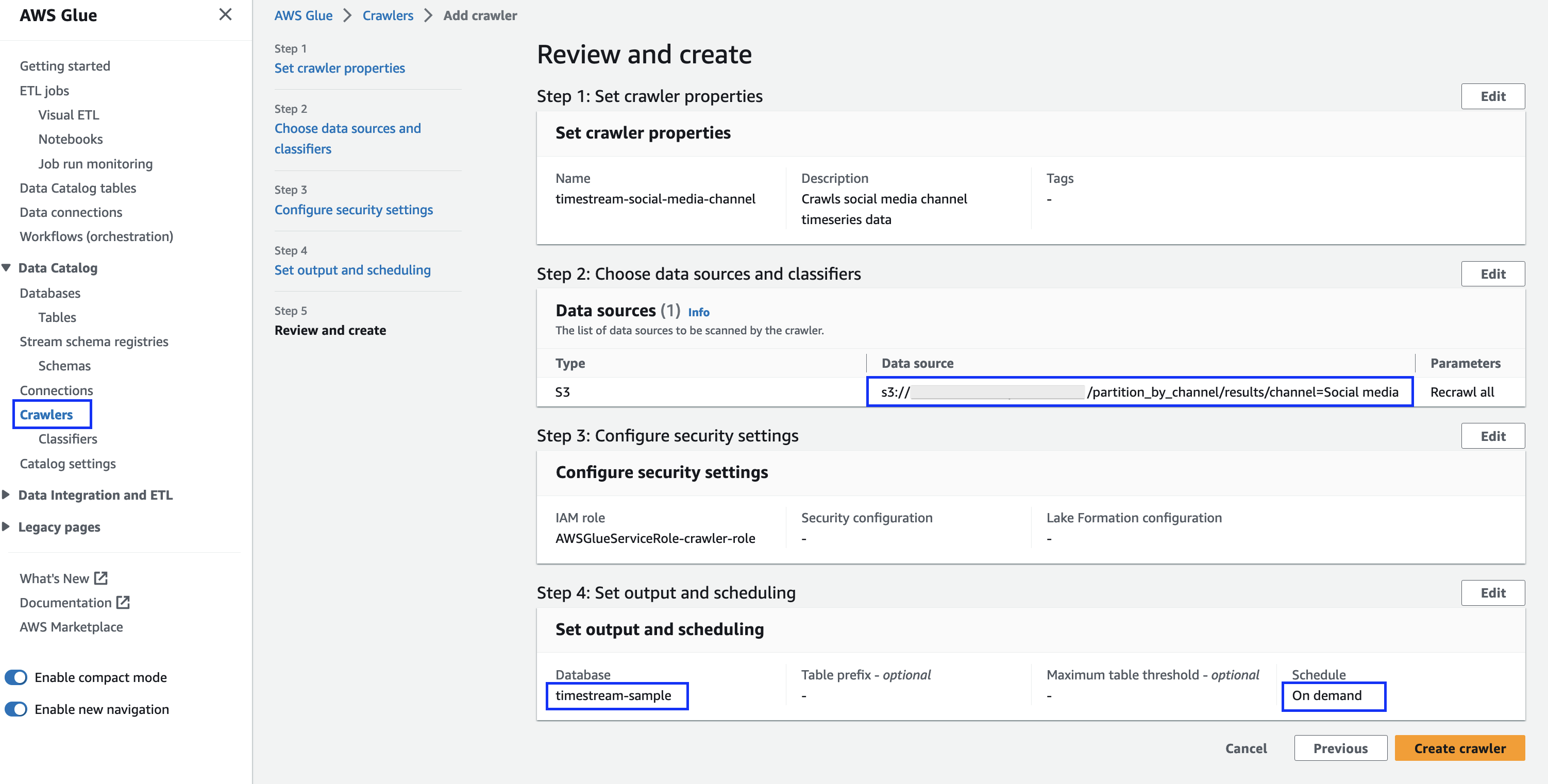The width and height of the screenshot is (1548, 784).
Task: Open Classifiers in the sidebar
Action: coord(68,438)
